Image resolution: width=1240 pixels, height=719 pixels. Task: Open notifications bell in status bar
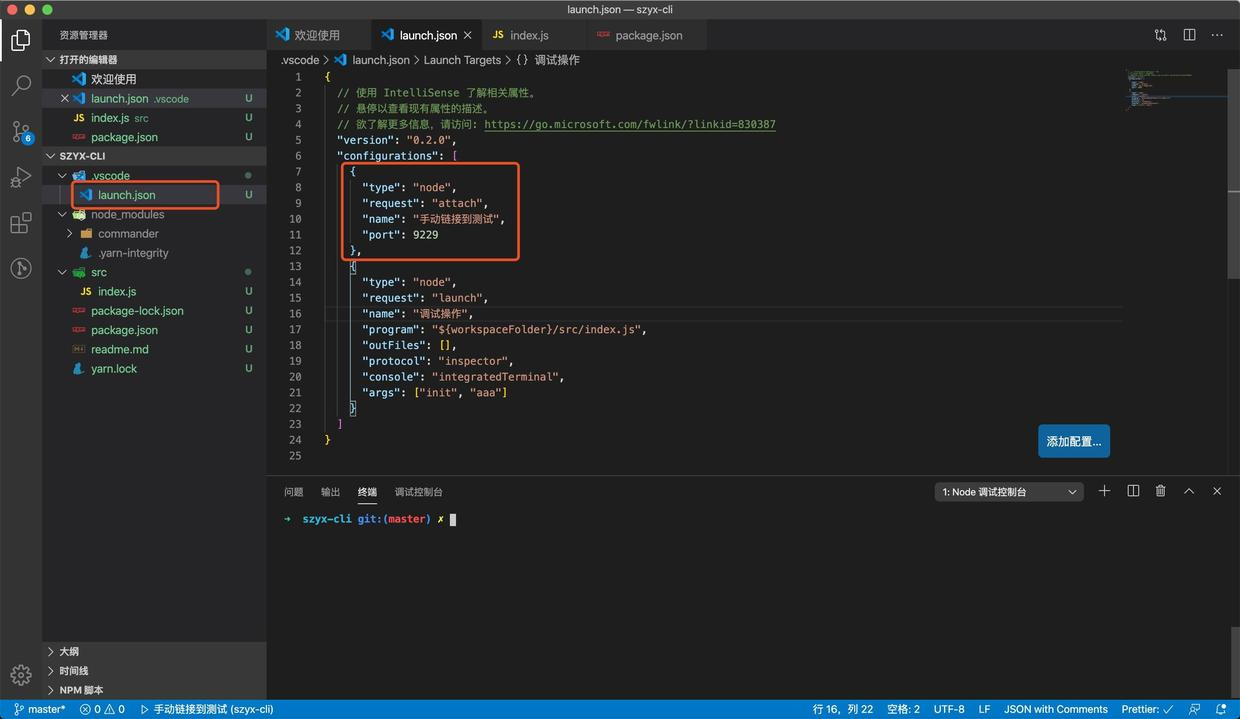click(x=1221, y=709)
